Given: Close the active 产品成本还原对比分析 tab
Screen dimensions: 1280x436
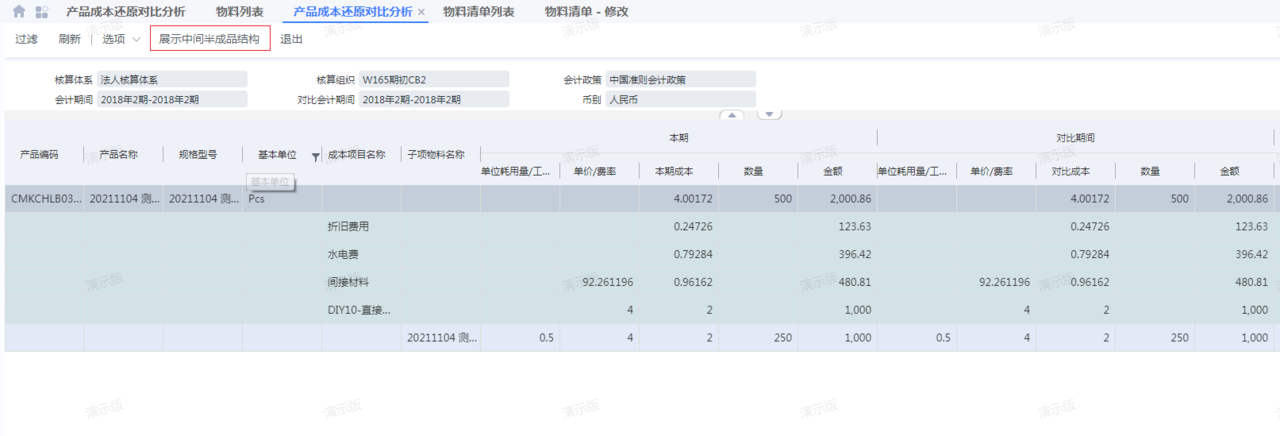Looking at the screenshot, I should coord(421,12).
